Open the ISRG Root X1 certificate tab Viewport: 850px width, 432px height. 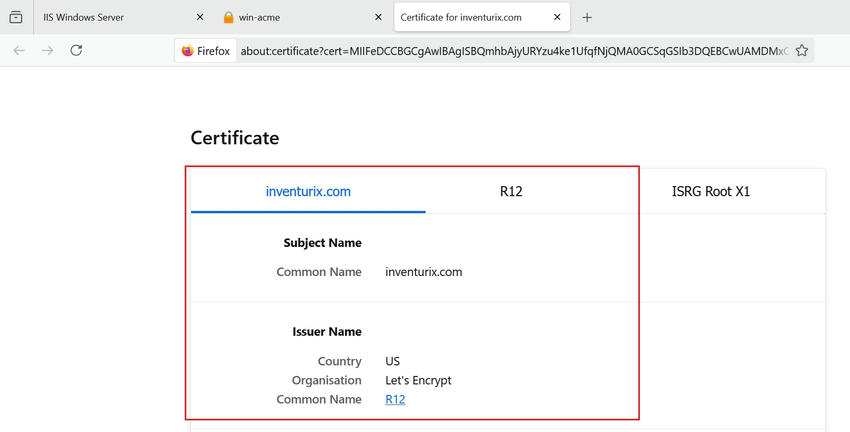(711, 191)
